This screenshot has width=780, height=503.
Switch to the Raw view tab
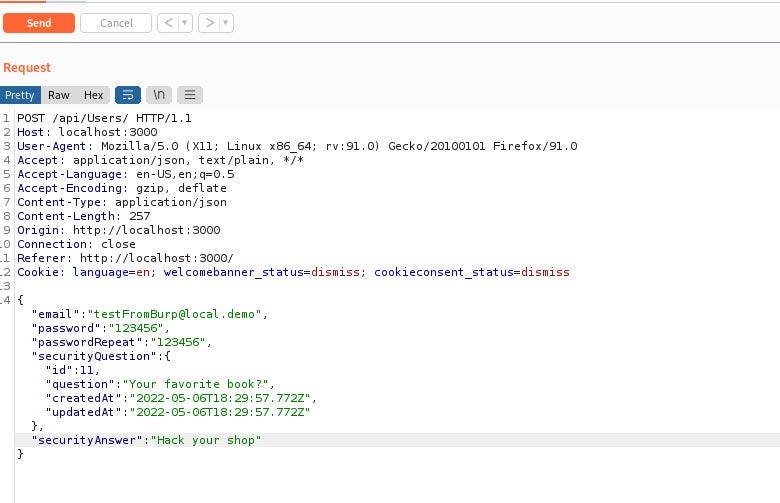(x=59, y=95)
